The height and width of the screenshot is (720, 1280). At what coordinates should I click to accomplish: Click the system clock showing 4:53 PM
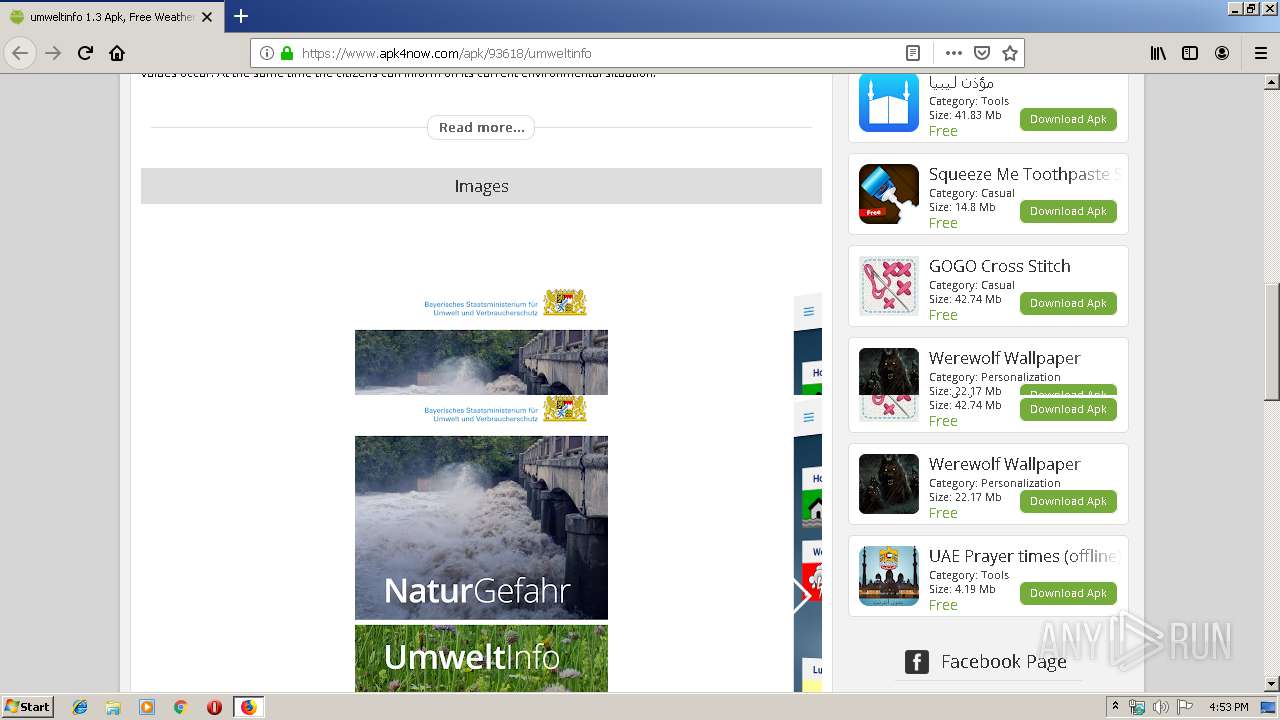coord(1228,707)
